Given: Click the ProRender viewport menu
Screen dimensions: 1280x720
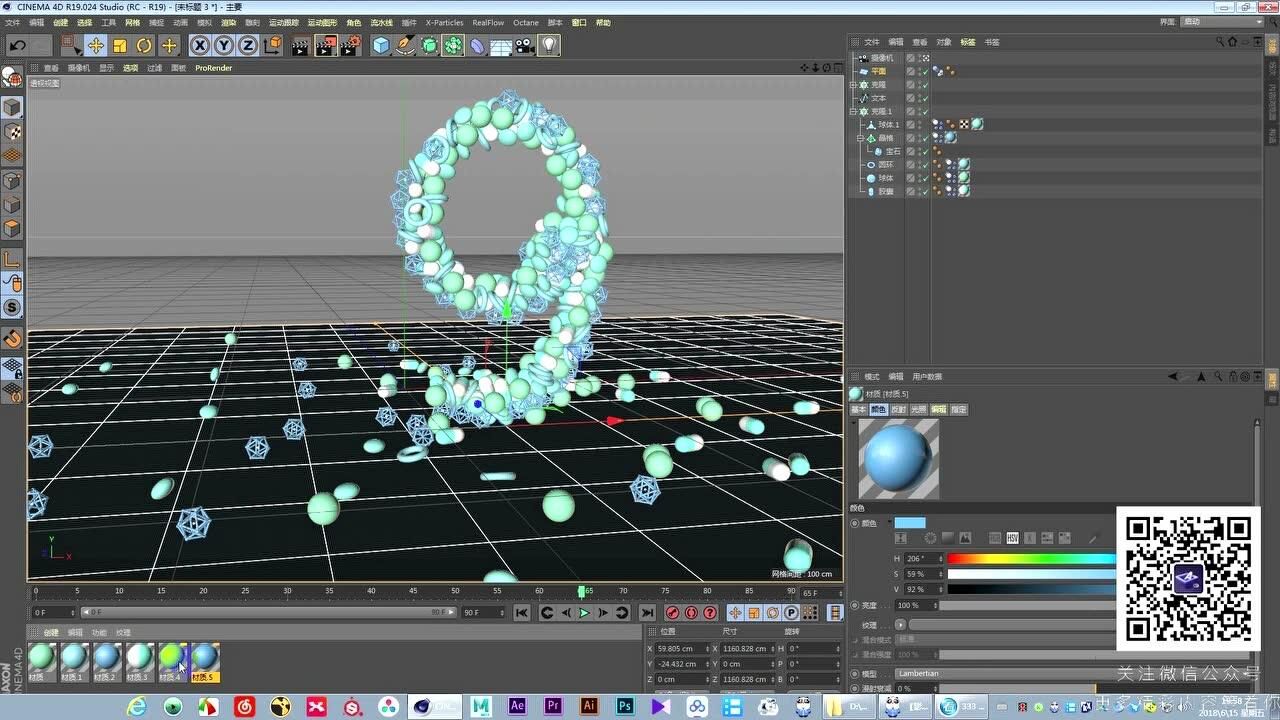Looking at the screenshot, I should click(x=213, y=68).
